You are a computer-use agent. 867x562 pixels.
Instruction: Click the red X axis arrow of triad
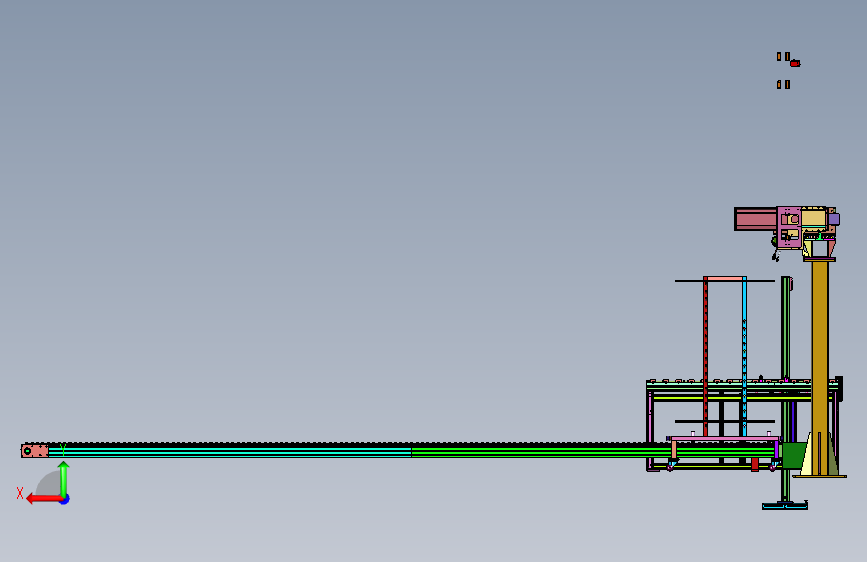[43, 499]
